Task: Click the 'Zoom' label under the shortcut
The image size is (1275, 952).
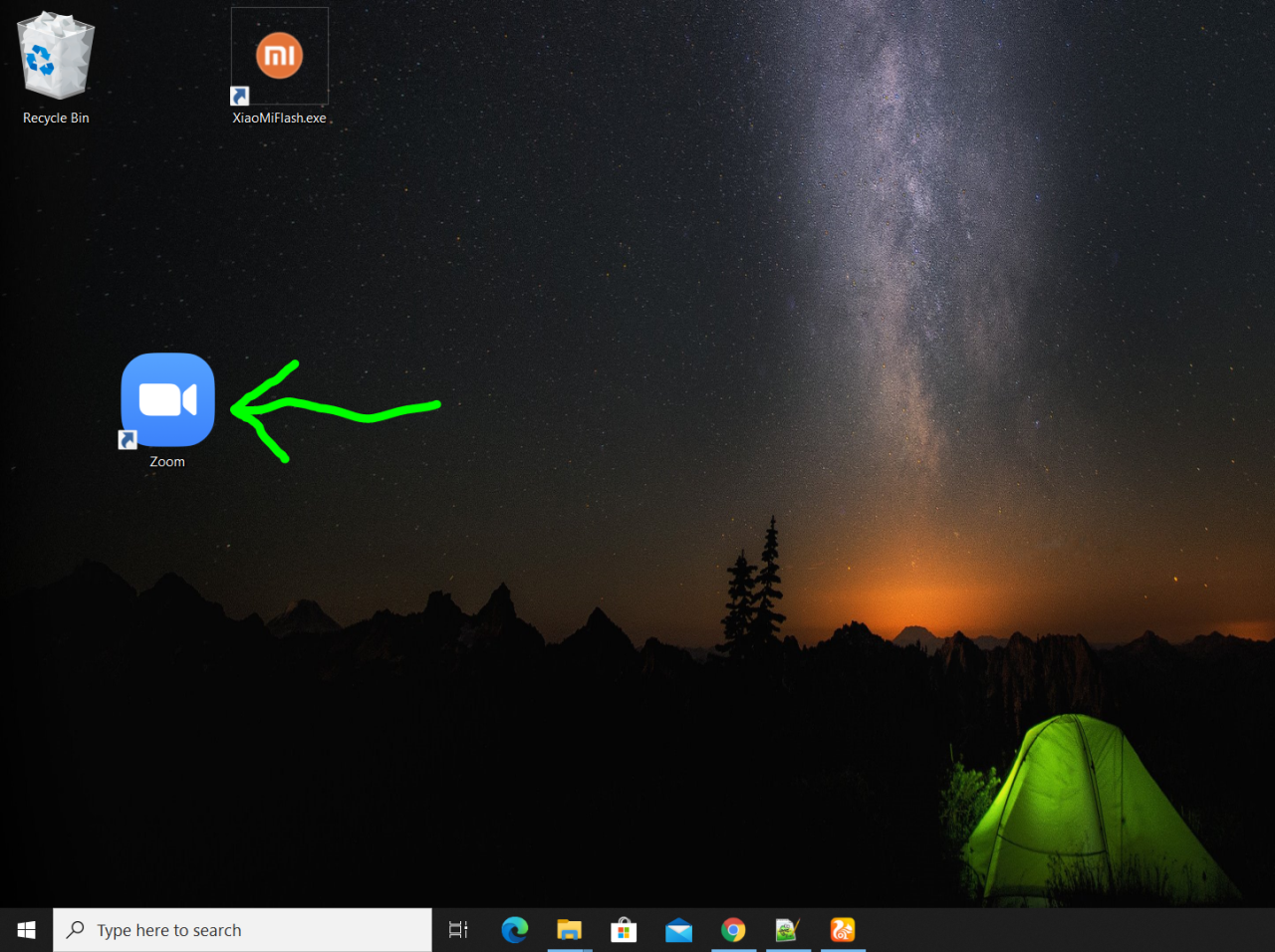Action: pyautogui.click(x=167, y=462)
